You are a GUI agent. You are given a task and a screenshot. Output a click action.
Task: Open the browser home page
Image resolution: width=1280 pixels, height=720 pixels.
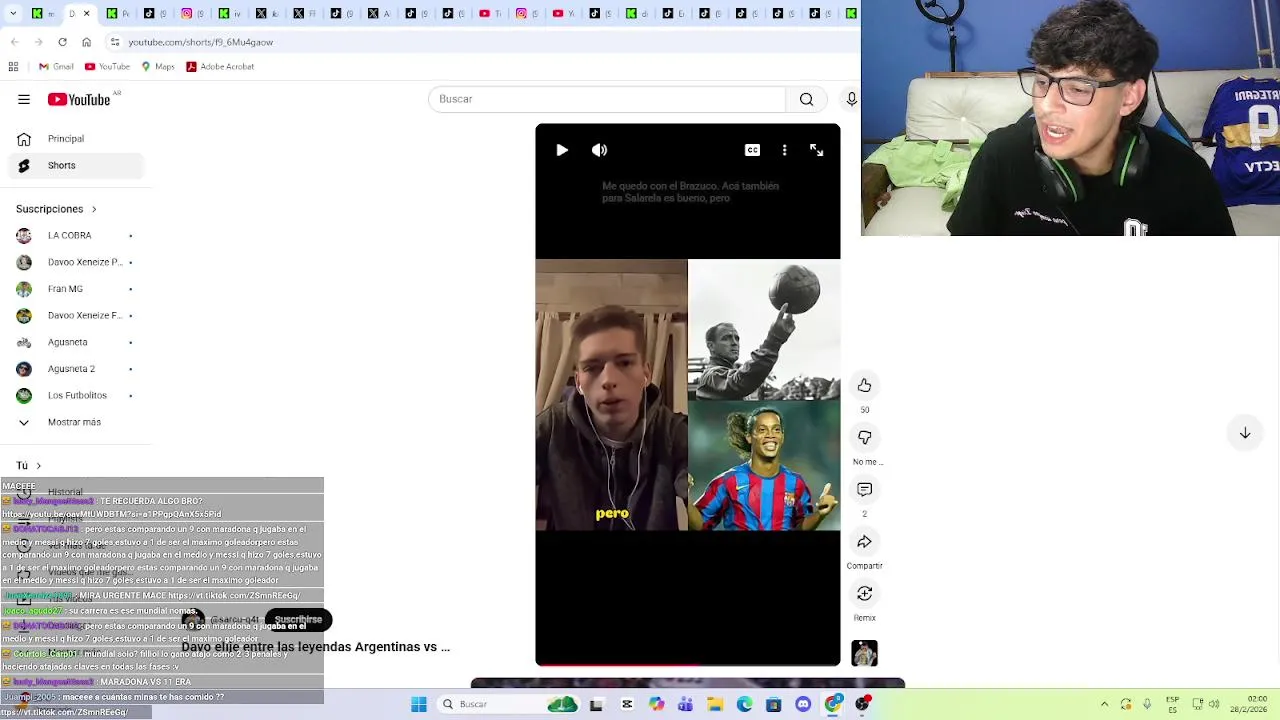(86, 42)
